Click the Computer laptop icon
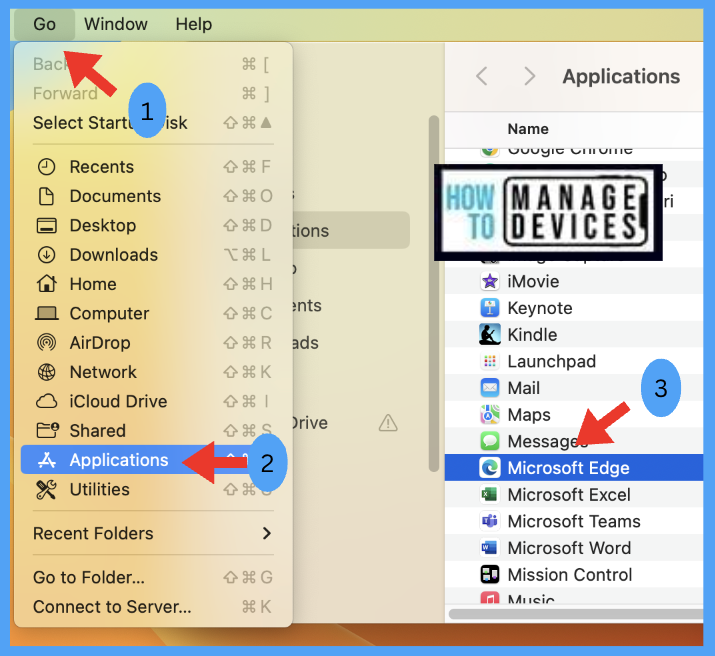This screenshot has width=715, height=656. click(47, 313)
